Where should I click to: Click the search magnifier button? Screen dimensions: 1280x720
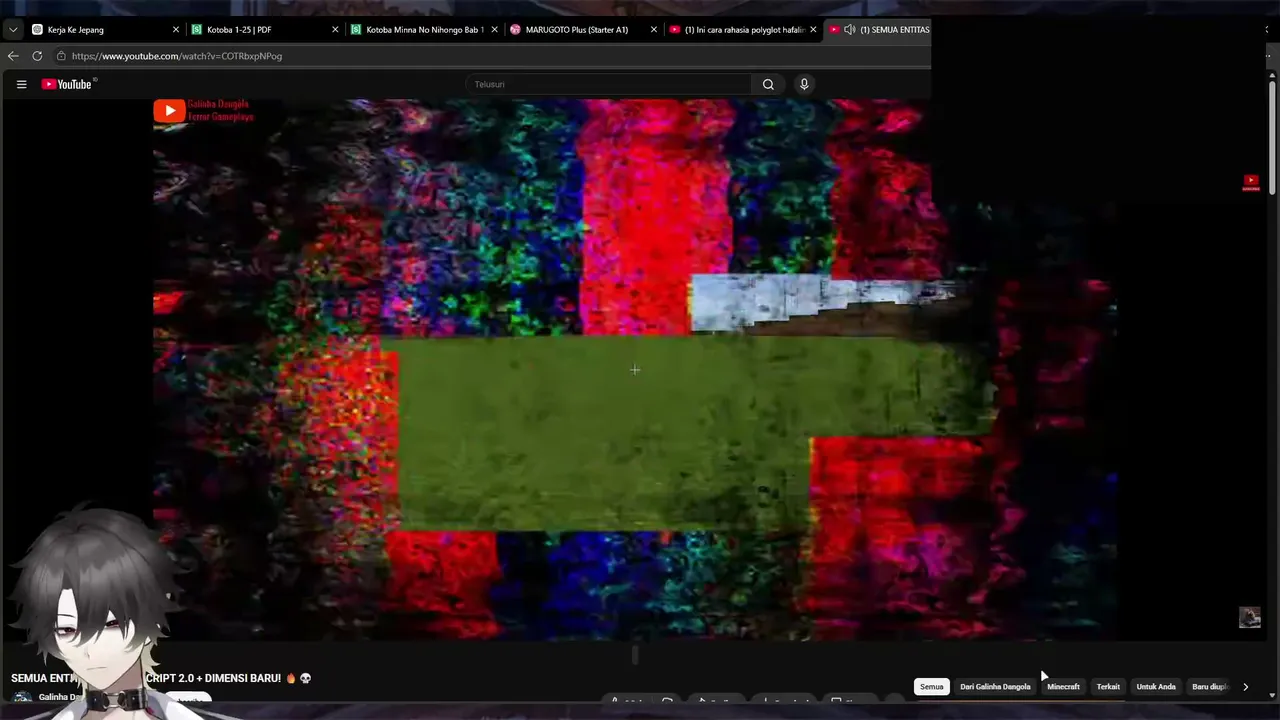[768, 84]
